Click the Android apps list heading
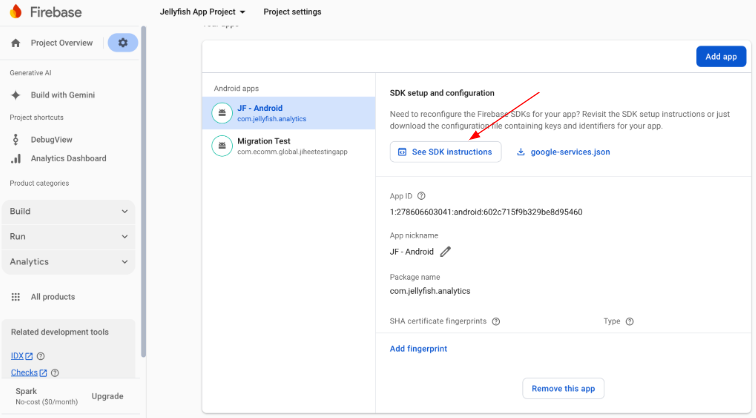Screen dimensions: 756x418 click(236, 89)
